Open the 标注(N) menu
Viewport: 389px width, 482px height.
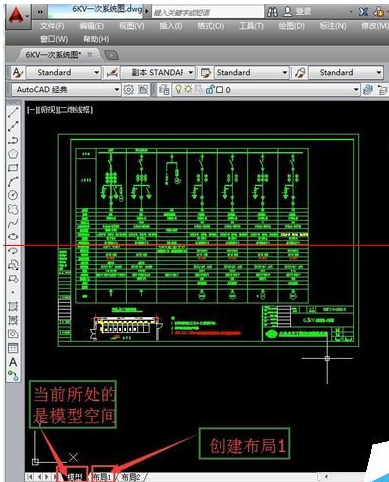point(332,26)
